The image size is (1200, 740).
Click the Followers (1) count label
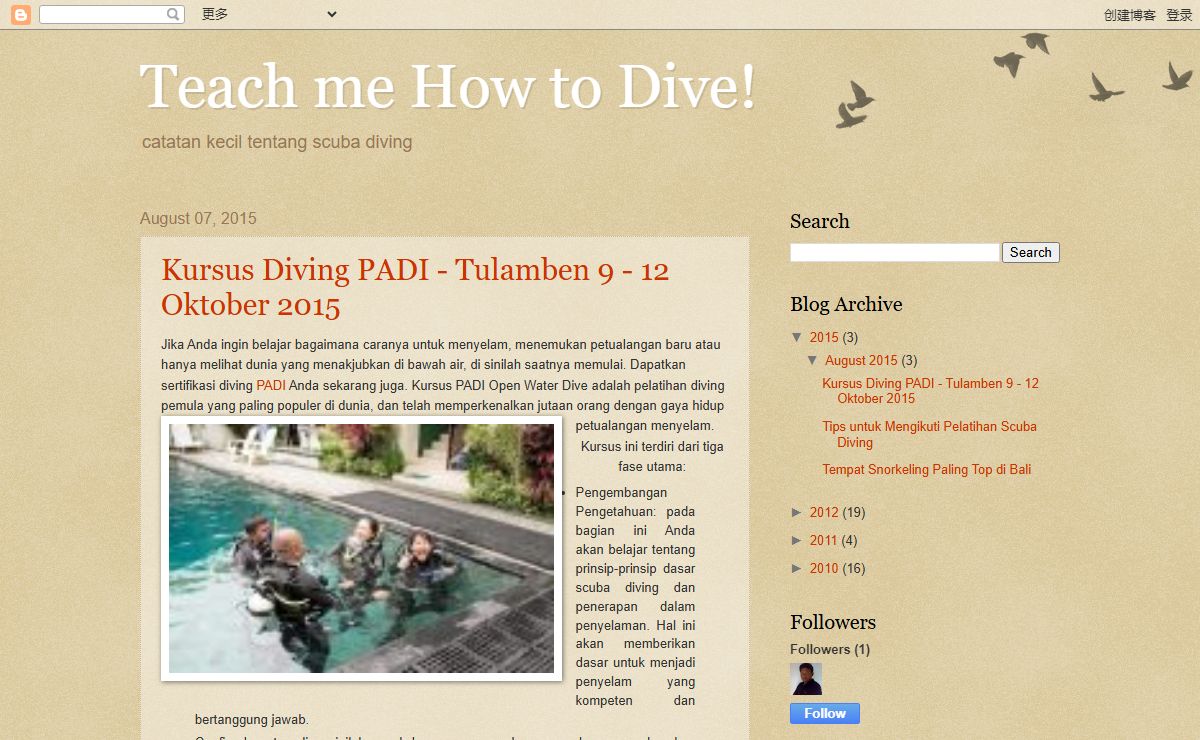pos(830,649)
